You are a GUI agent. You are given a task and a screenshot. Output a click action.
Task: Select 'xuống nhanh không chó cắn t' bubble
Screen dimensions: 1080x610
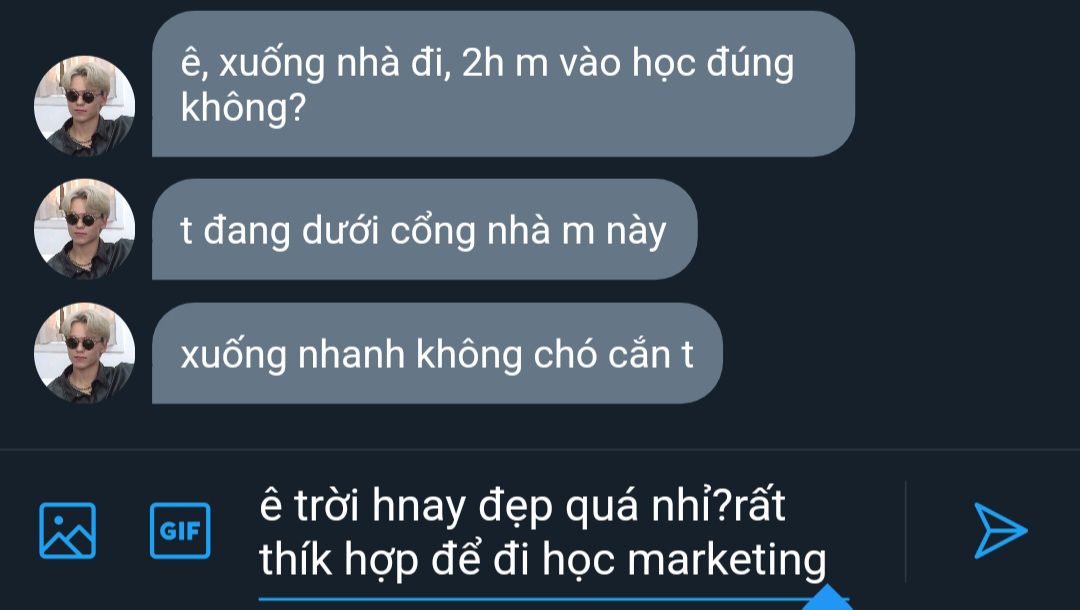[437, 353]
